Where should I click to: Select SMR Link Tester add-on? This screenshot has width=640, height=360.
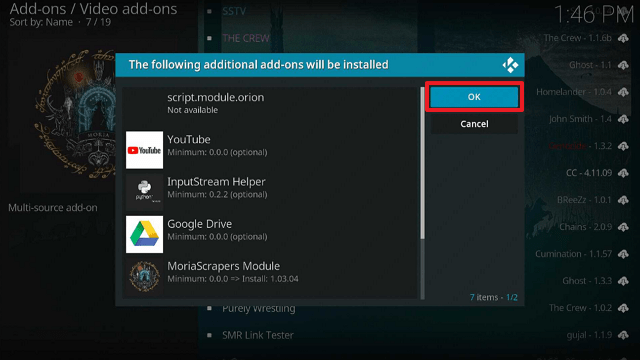coord(258,335)
